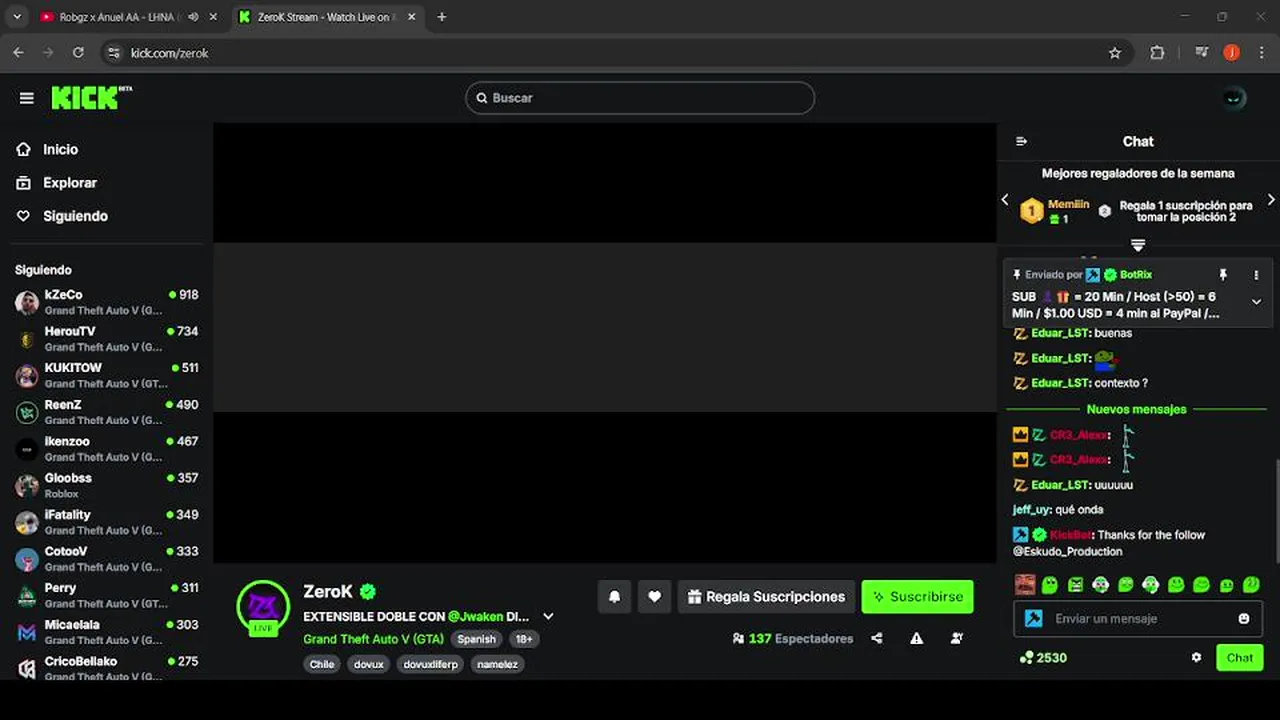Viewport: 1280px width, 720px height.
Task: Open pinned message options menu
Action: (1257, 275)
